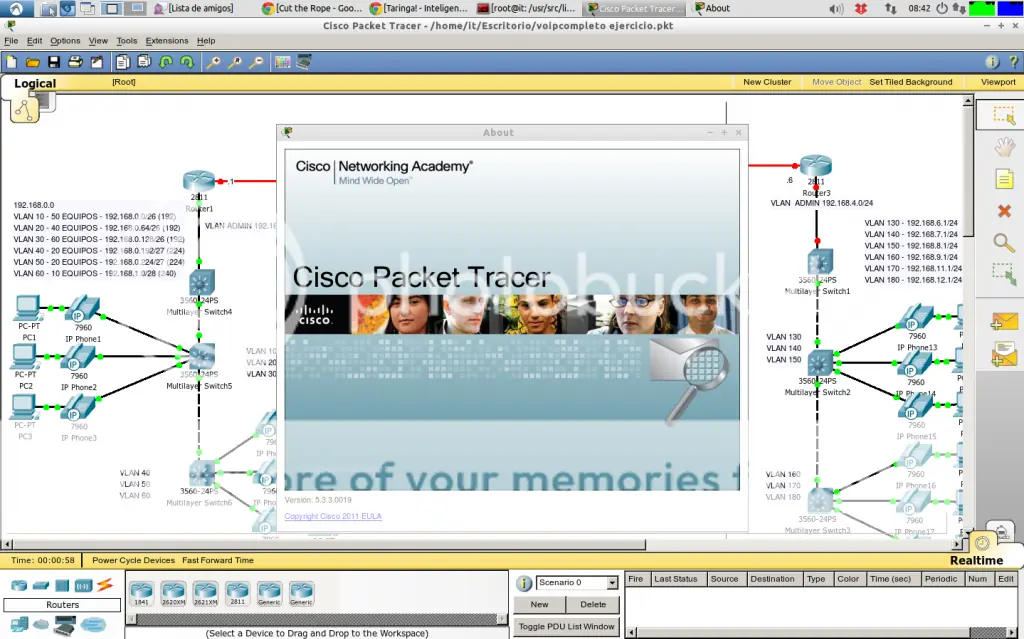Image resolution: width=1024 pixels, height=639 pixels.
Task: Open the Extensions menu
Action: coord(167,41)
